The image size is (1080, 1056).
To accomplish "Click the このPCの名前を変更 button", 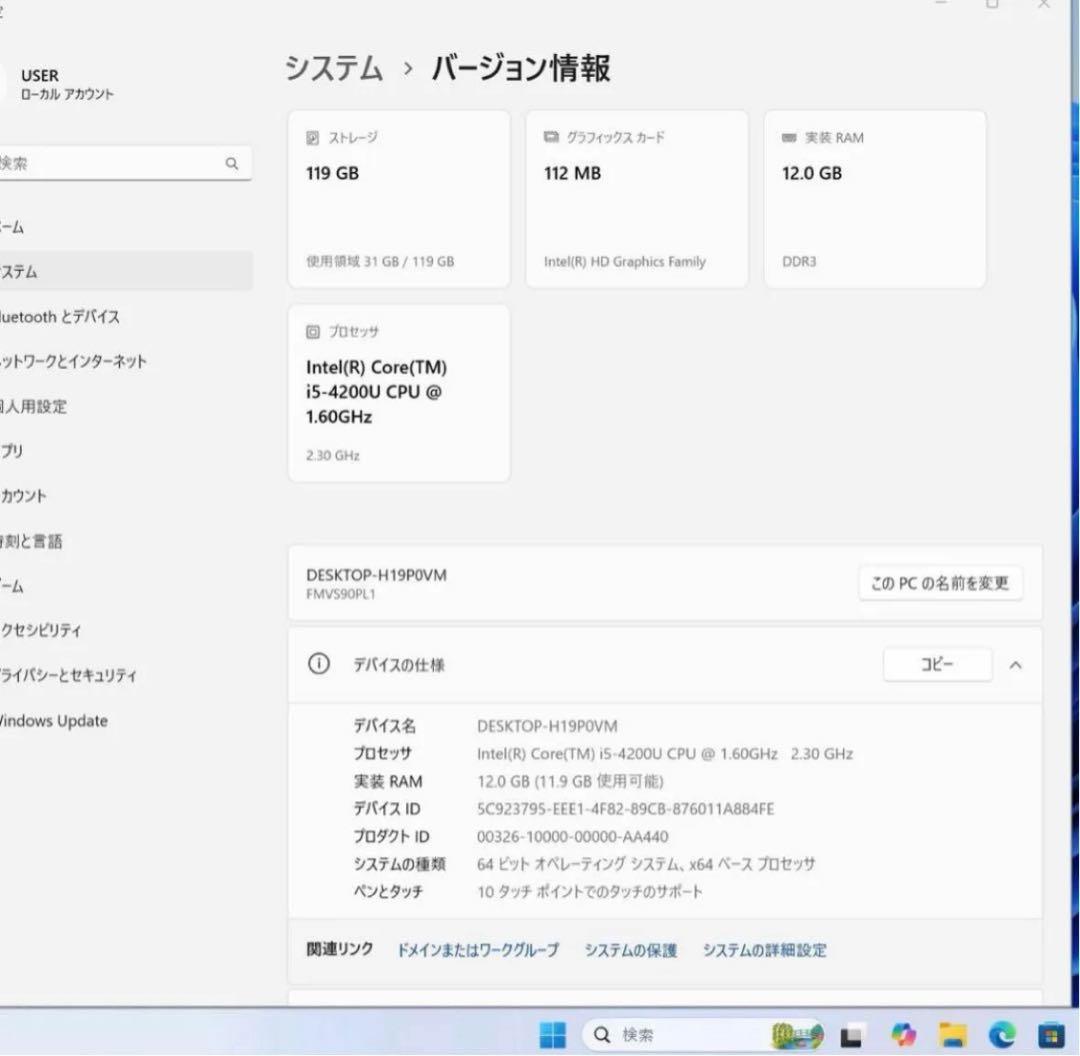I will pos(941,583).
